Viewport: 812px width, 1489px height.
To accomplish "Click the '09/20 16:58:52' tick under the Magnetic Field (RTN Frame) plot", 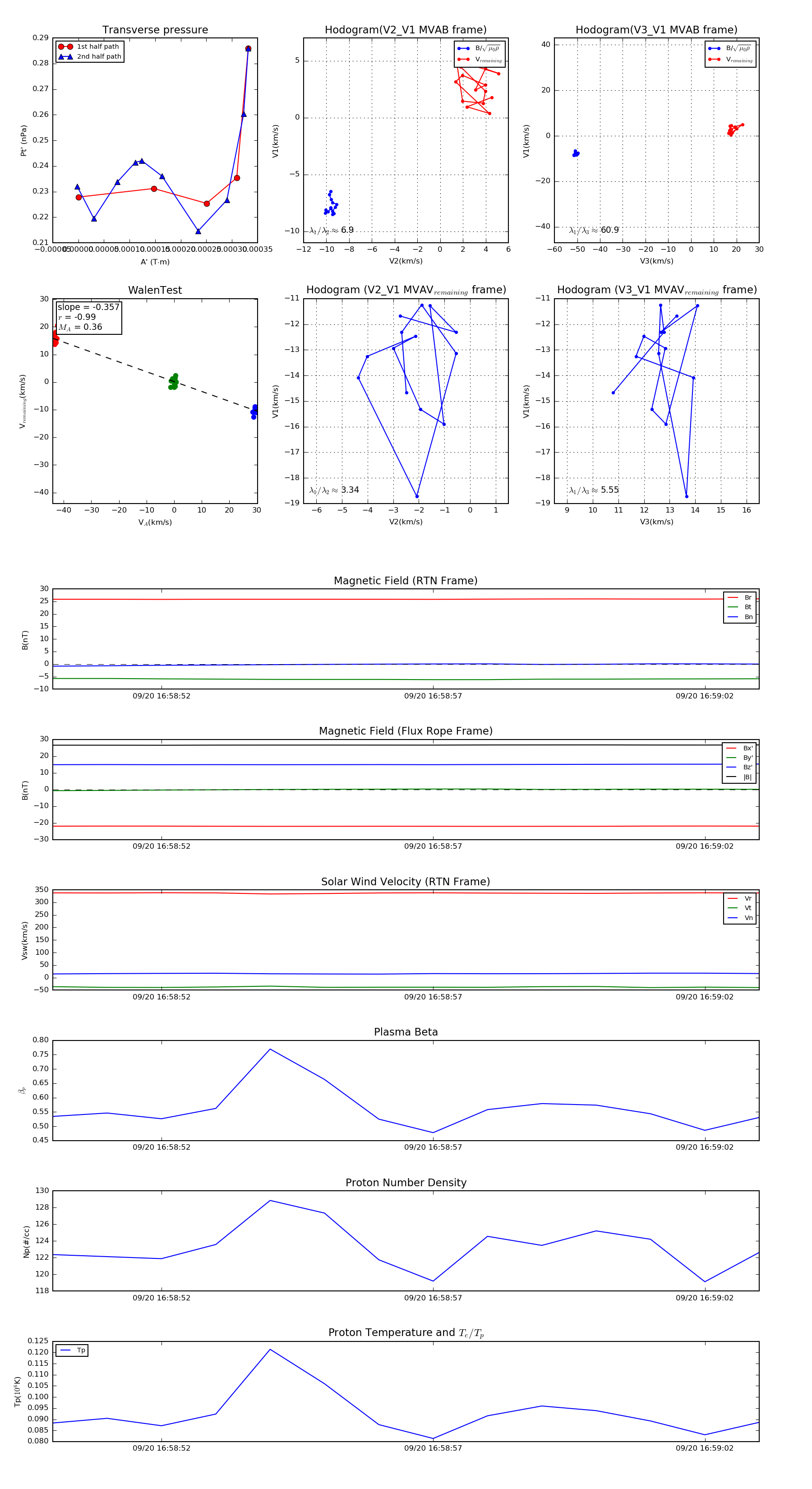I will [161, 696].
